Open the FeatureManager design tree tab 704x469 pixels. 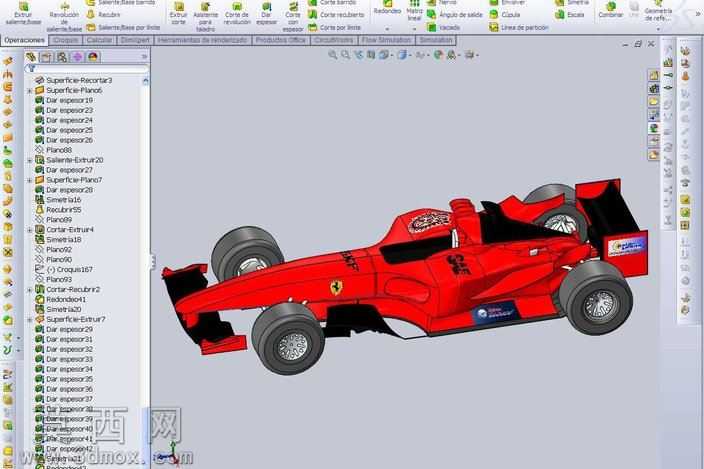point(31,57)
